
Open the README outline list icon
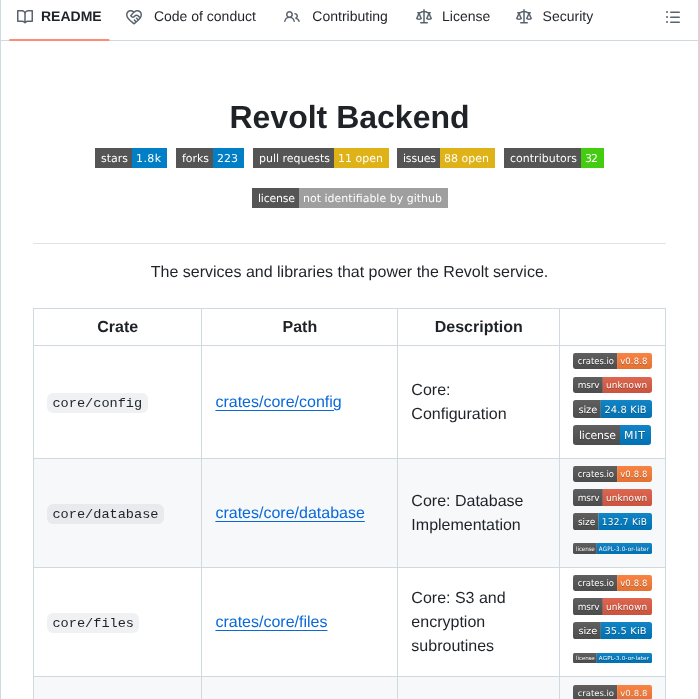(x=673, y=17)
